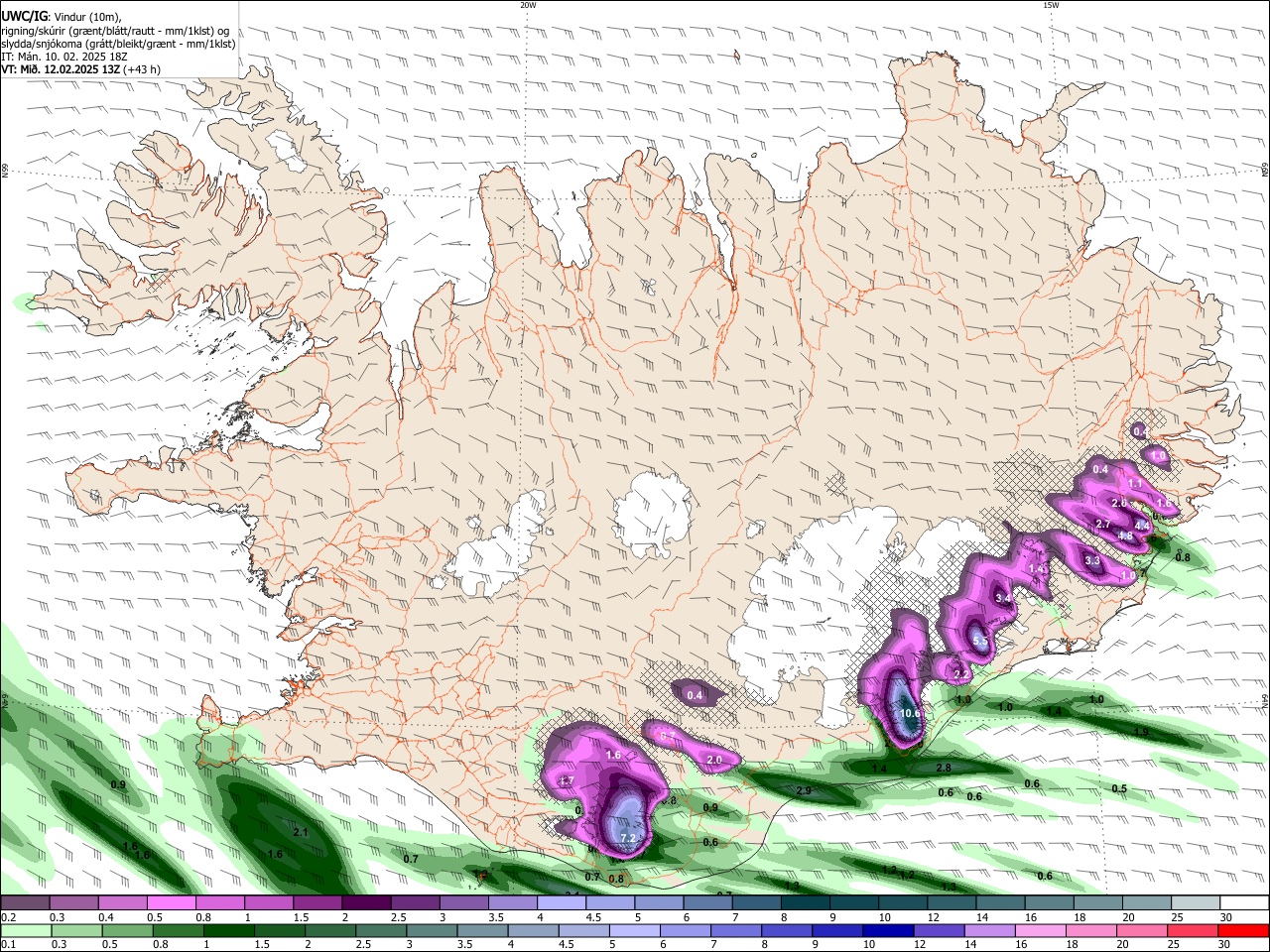Click the 3.4 precipitation value
The height and width of the screenshot is (952, 1270).
tap(1003, 598)
